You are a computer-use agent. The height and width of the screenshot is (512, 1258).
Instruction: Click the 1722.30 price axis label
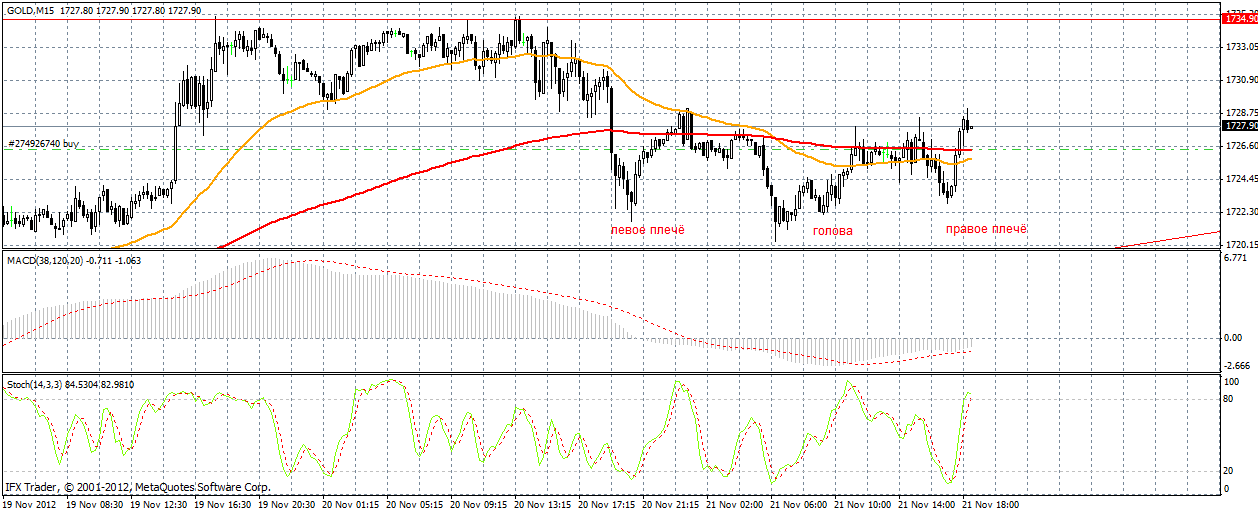click(1240, 212)
